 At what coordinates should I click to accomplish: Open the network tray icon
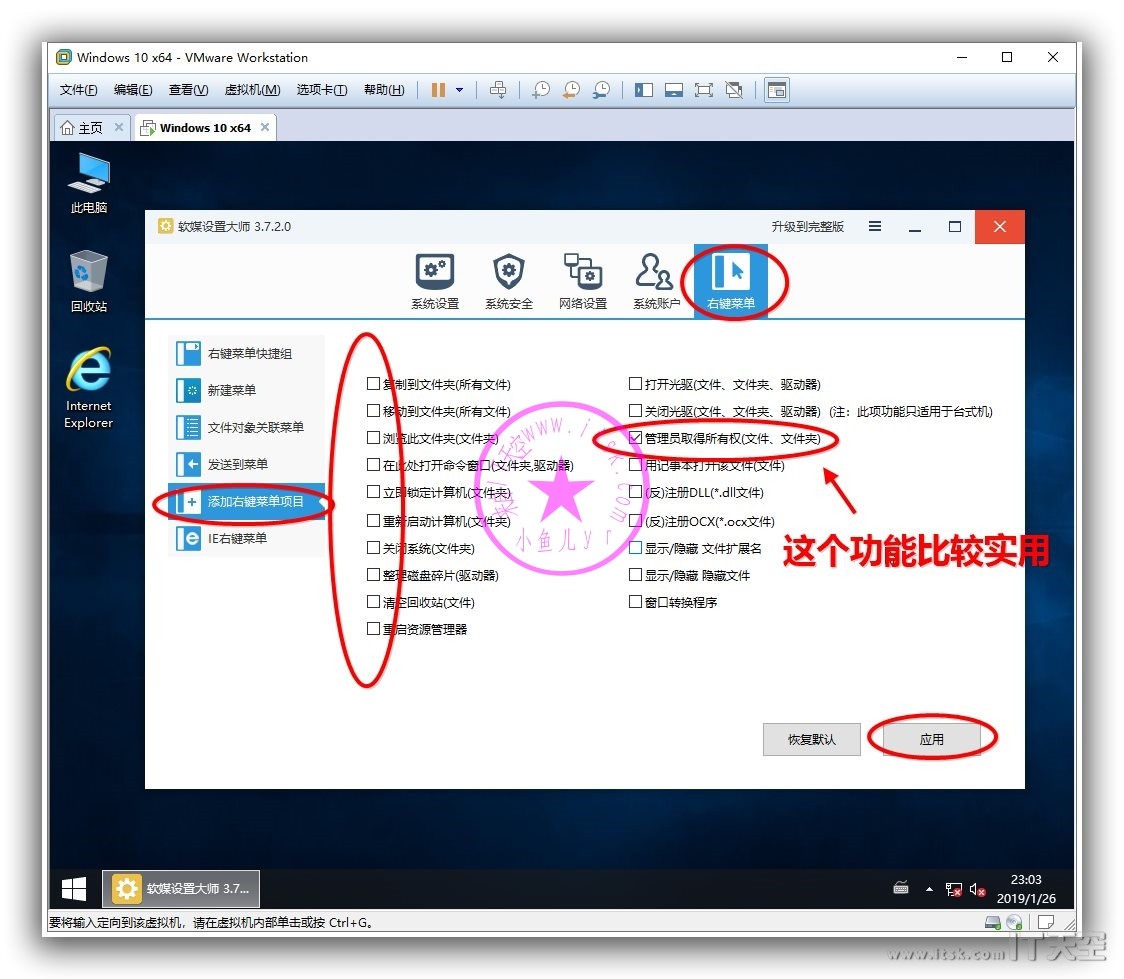(x=953, y=889)
